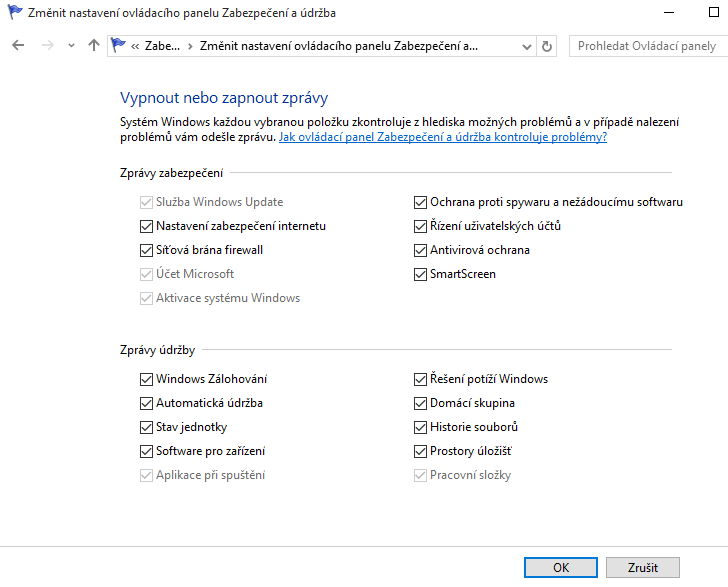Click the Zprávy údržby section label
Viewport: 728px width, 587px height.
click(x=157, y=350)
